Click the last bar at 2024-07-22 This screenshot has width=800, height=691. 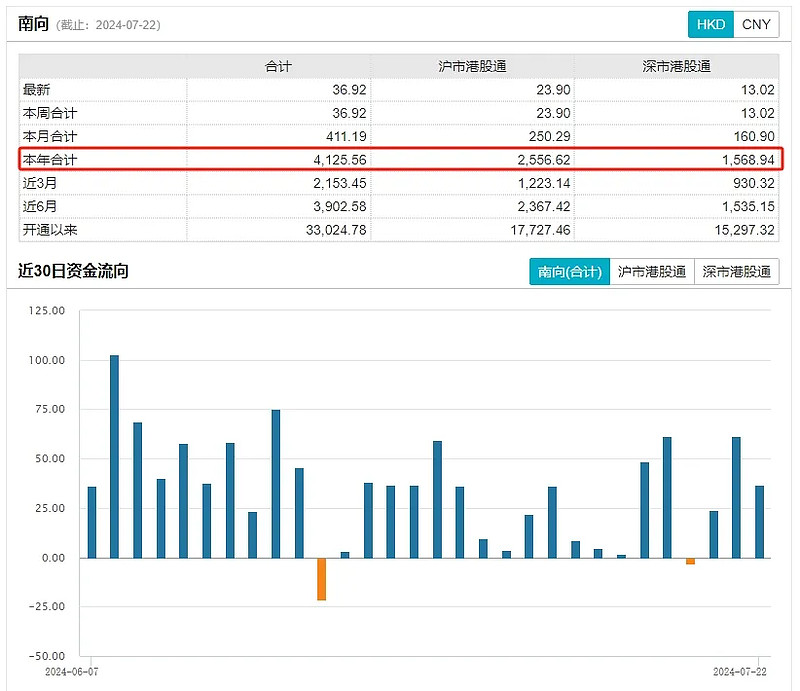click(760, 522)
